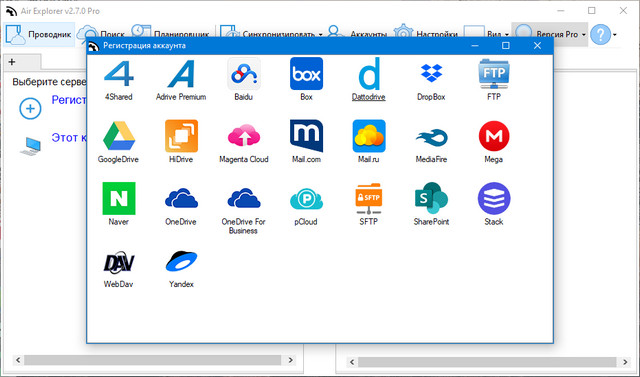Add a new tab with plus

point(12,62)
